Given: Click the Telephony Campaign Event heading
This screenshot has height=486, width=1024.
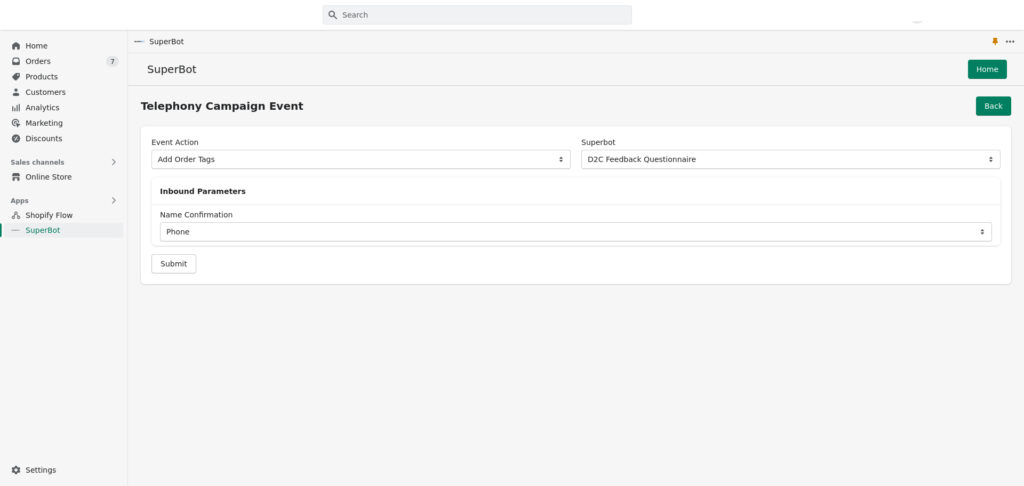Looking at the screenshot, I should point(222,106).
